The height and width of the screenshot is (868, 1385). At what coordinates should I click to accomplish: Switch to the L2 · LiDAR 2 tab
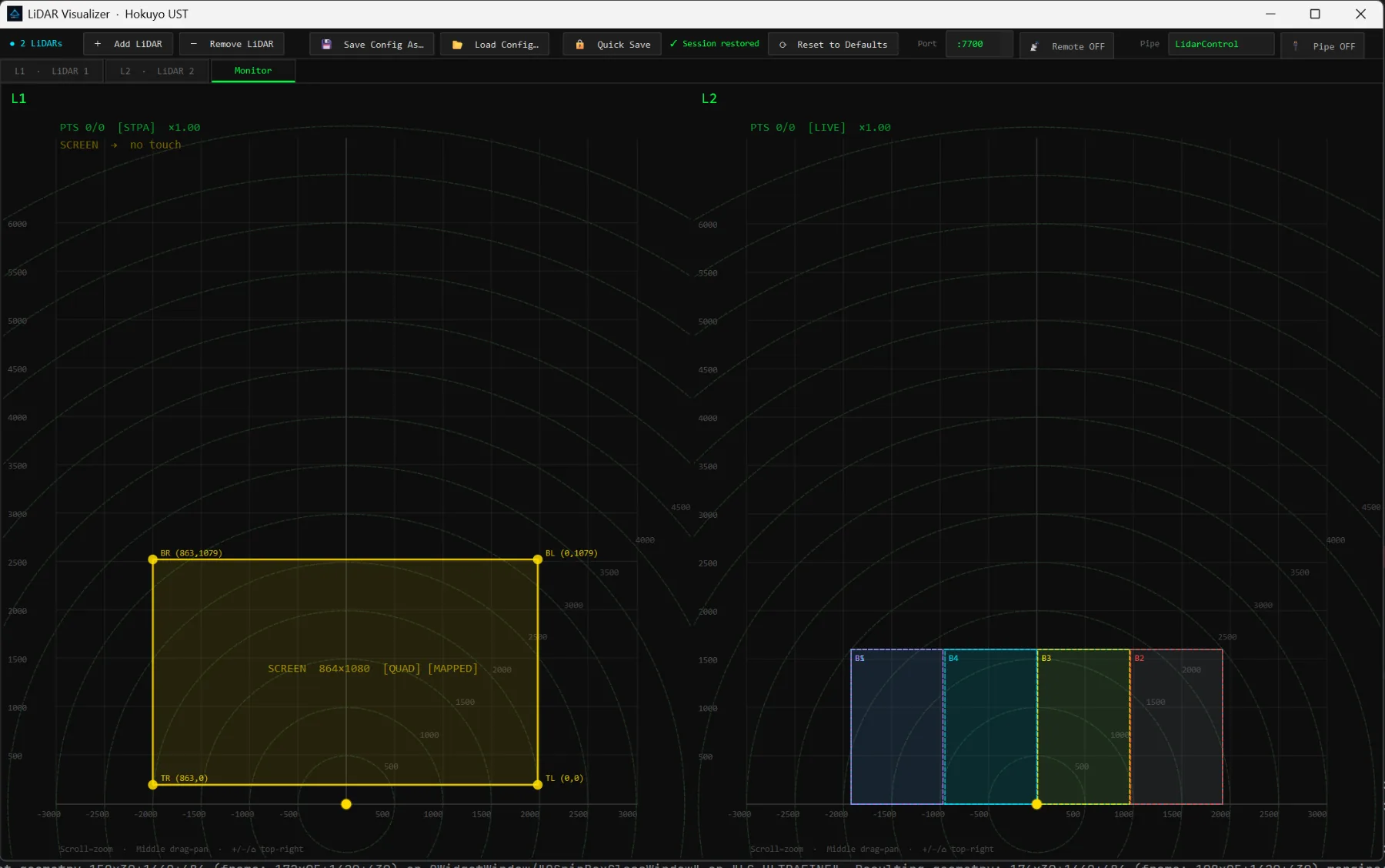157,71
